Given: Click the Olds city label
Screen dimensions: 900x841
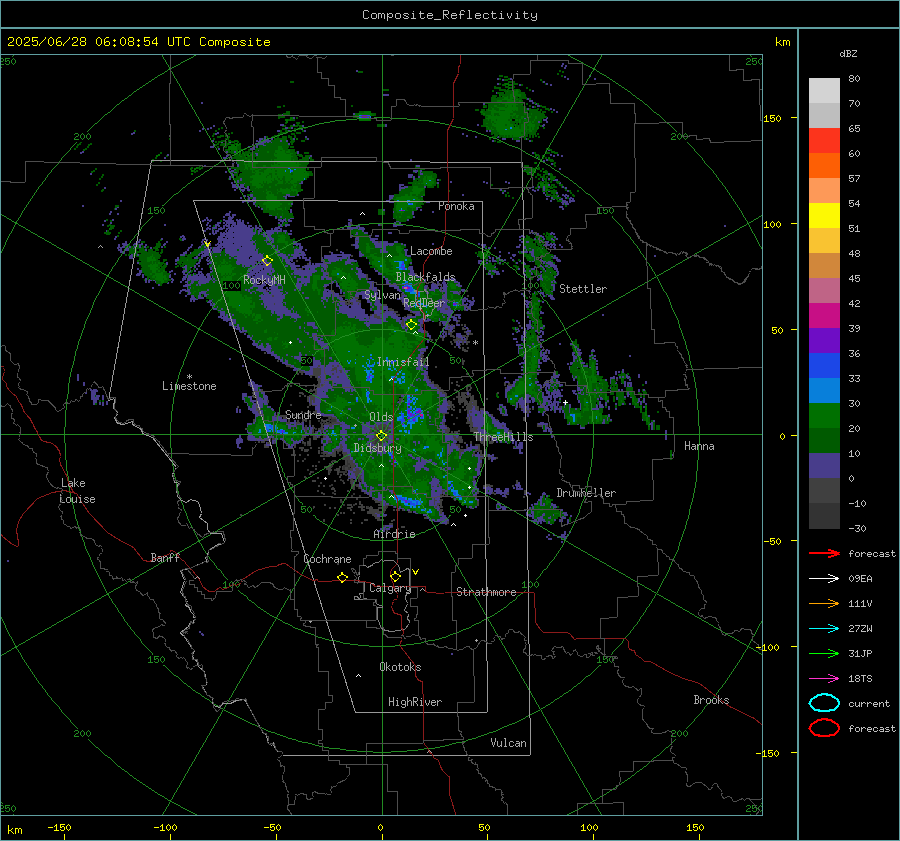Looking at the screenshot, I should pos(381,417).
